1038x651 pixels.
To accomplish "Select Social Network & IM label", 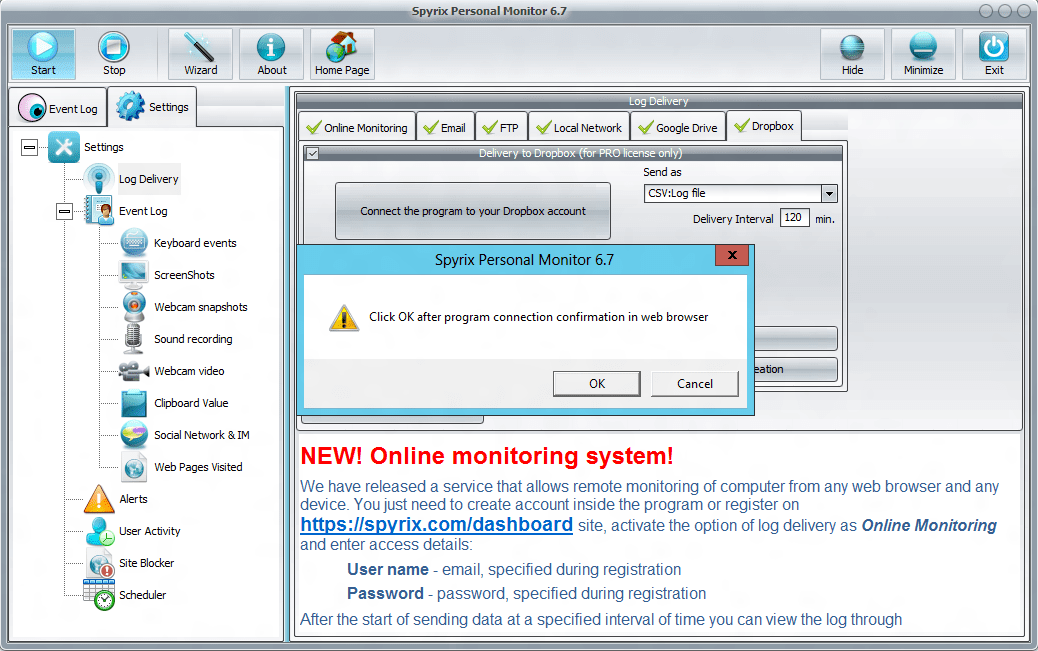I will [201, 434].
